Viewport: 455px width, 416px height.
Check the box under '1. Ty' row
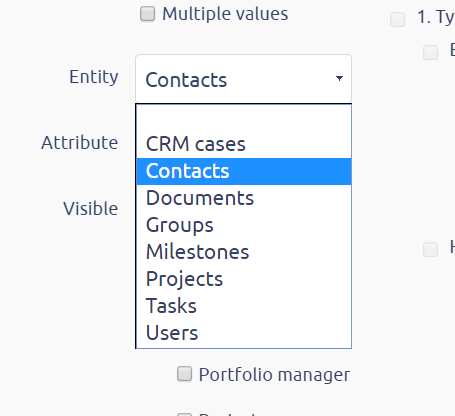(x=430, y=52)
